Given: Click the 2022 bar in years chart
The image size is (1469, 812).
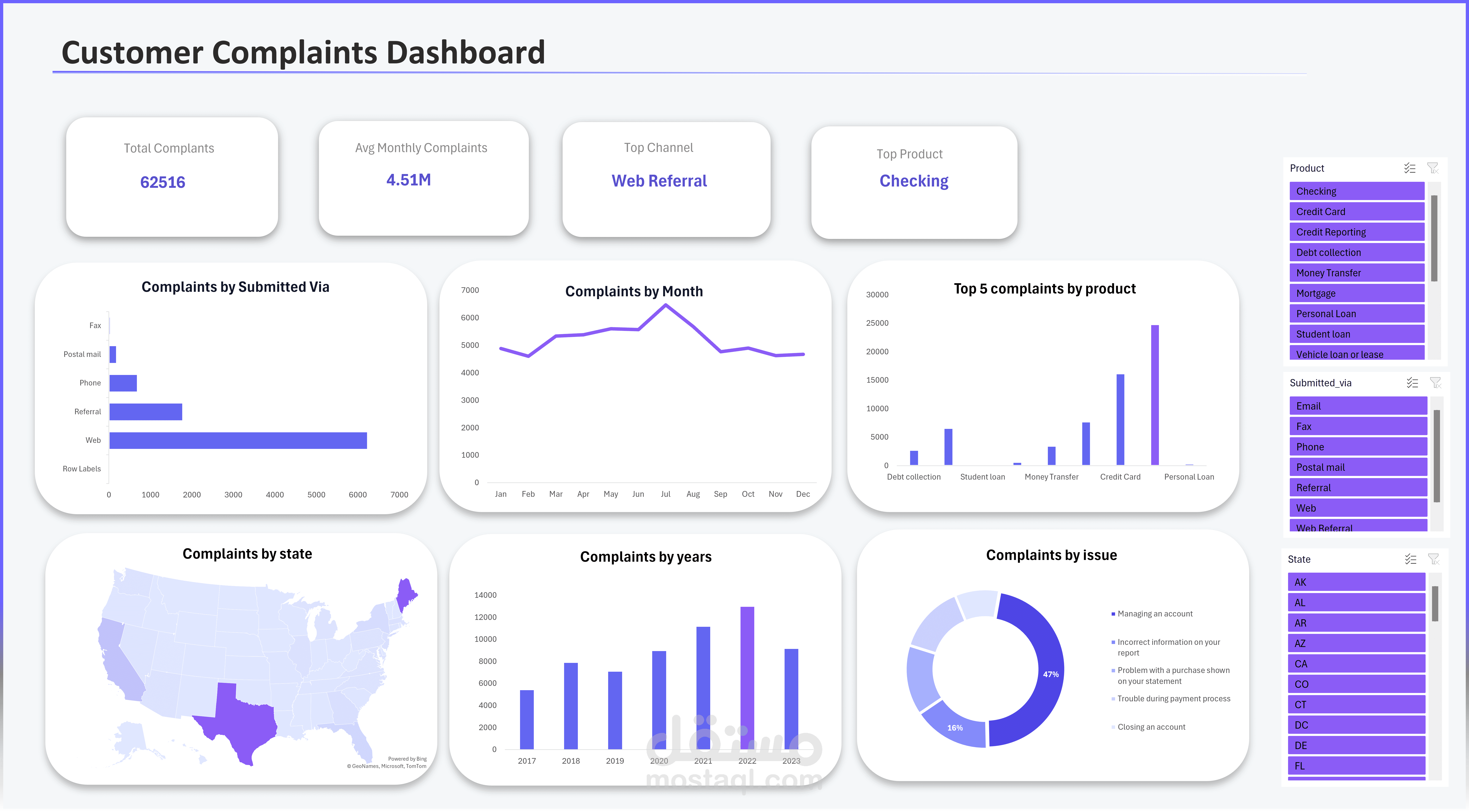Looking at the screenshot, I should pos(747,678).
